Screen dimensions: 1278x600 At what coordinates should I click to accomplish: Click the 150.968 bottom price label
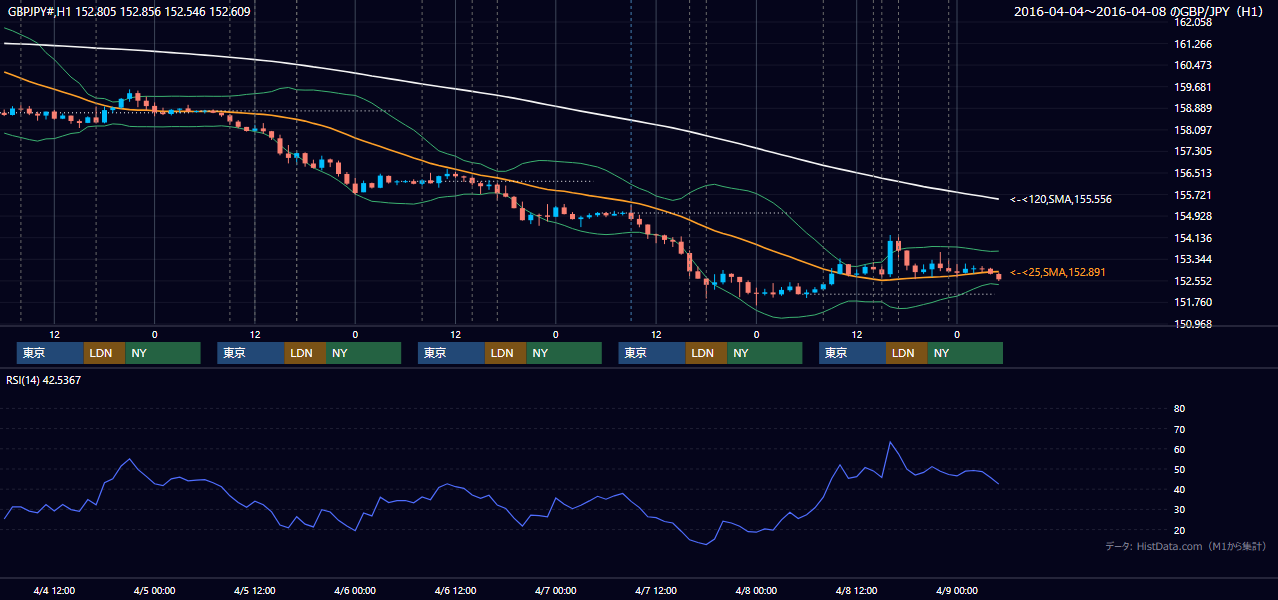1193,324
